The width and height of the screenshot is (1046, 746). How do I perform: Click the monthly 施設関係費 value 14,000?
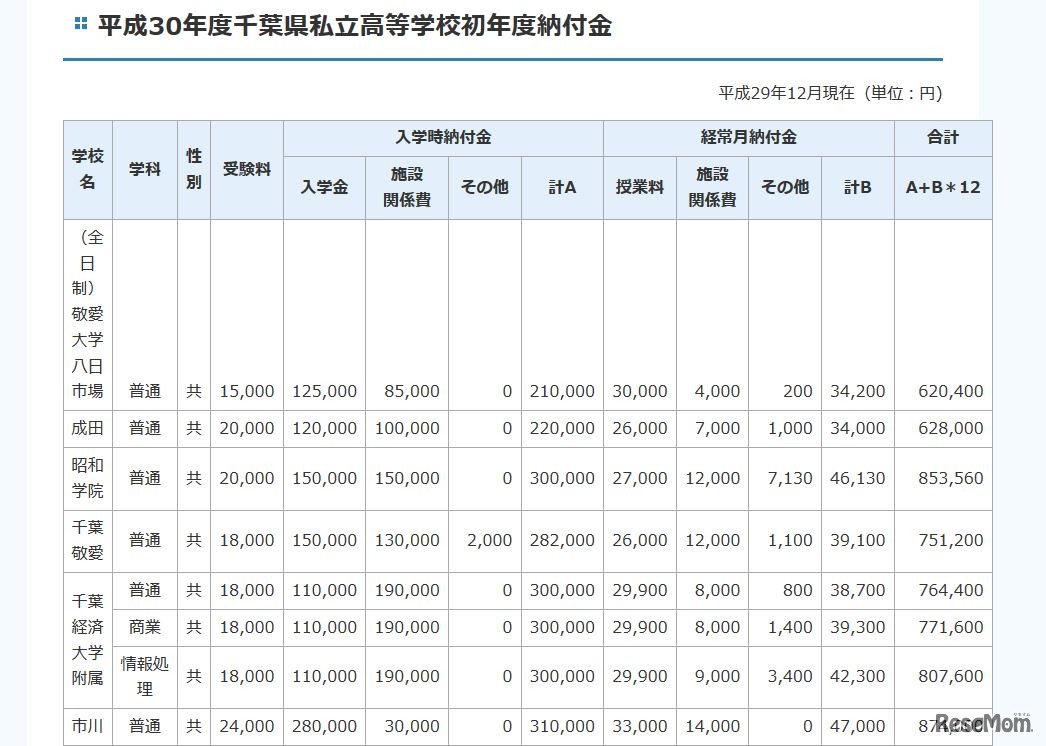point(712,726)
